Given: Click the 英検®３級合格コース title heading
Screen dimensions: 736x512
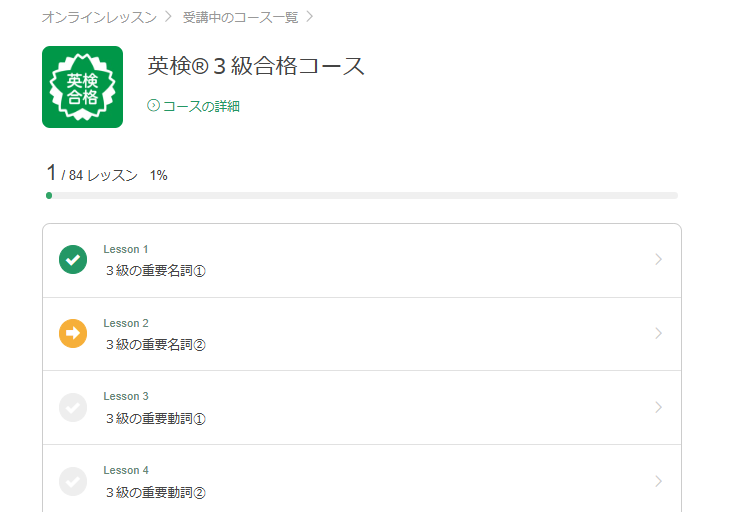Looking at the screenshot, I should (x=256, y=67).
